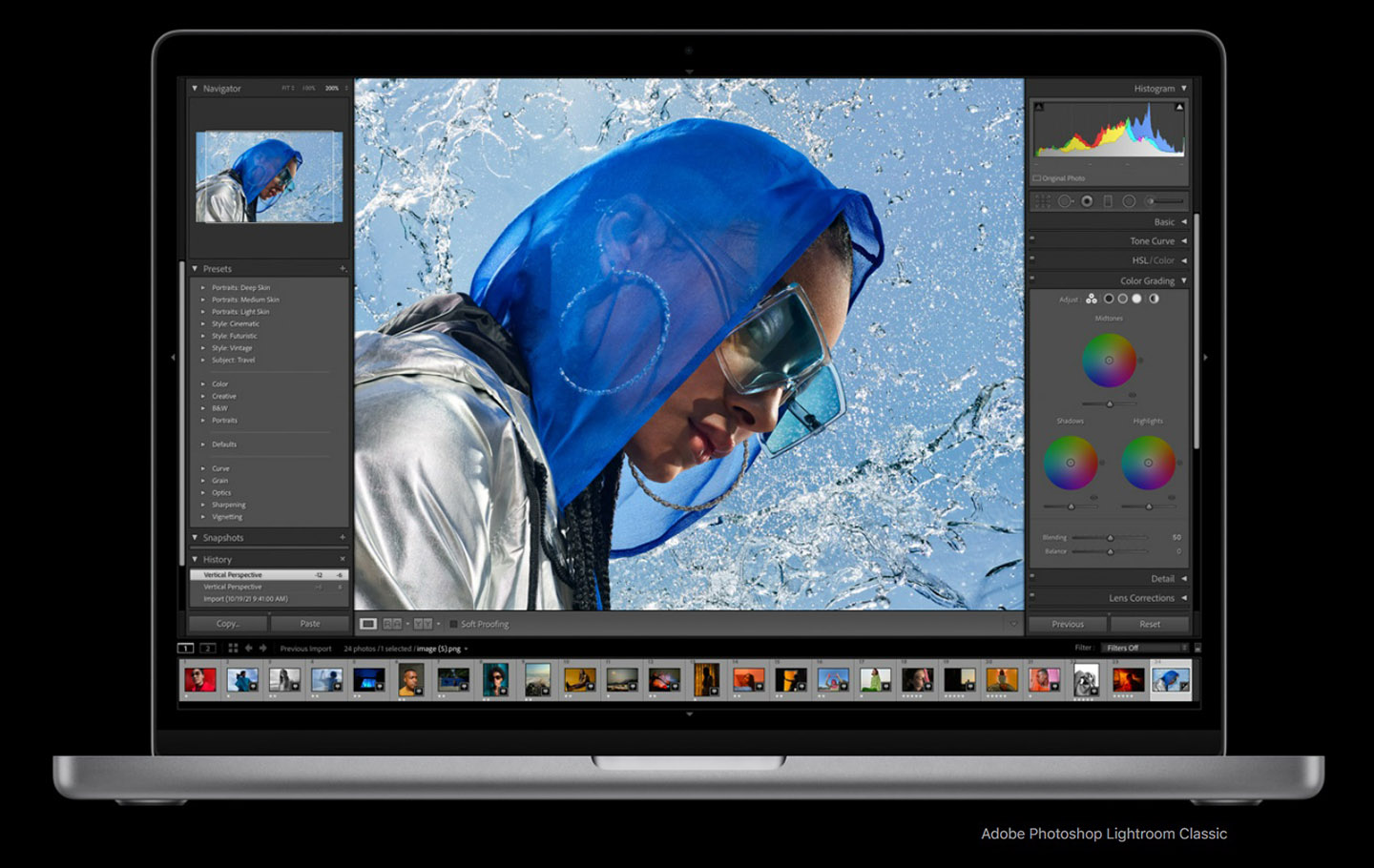Click the Previous button

click(x=1068, y=624)
